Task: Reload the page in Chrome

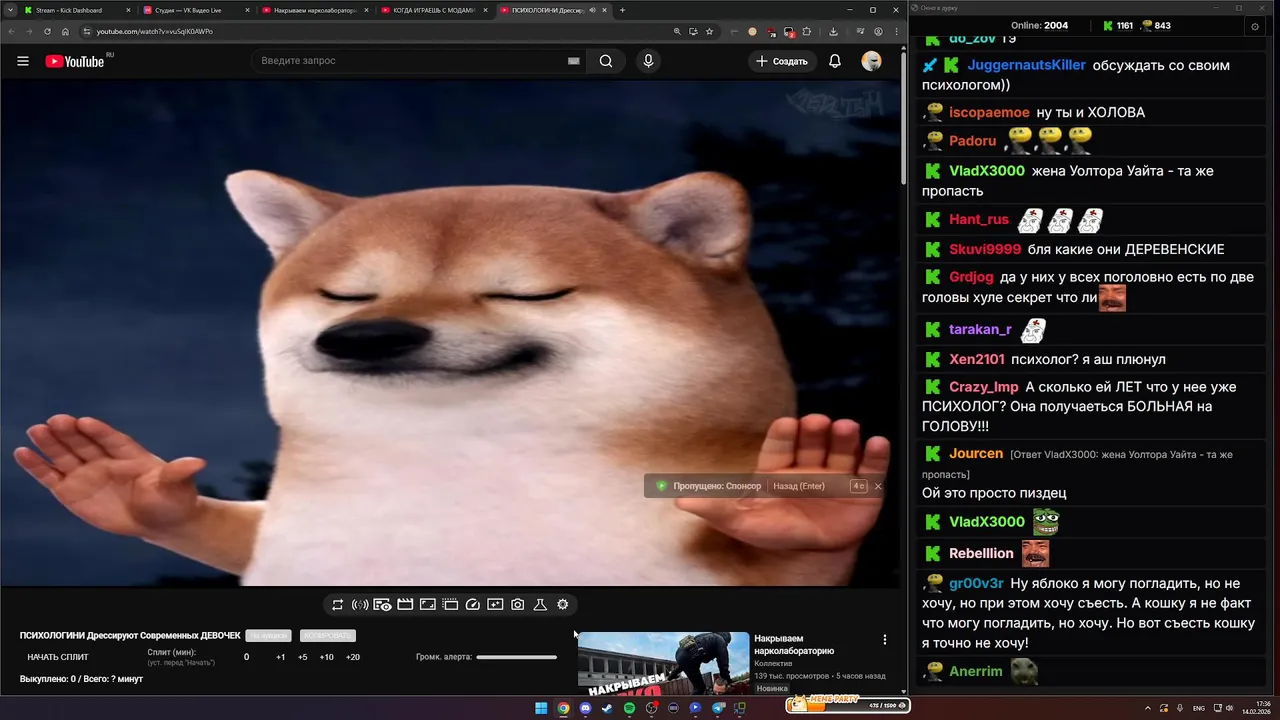Action: [x=48, y=31]
